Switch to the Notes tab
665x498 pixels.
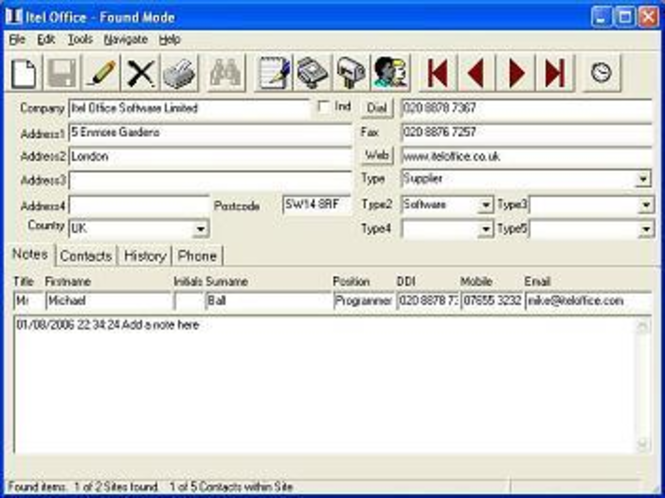30,254
